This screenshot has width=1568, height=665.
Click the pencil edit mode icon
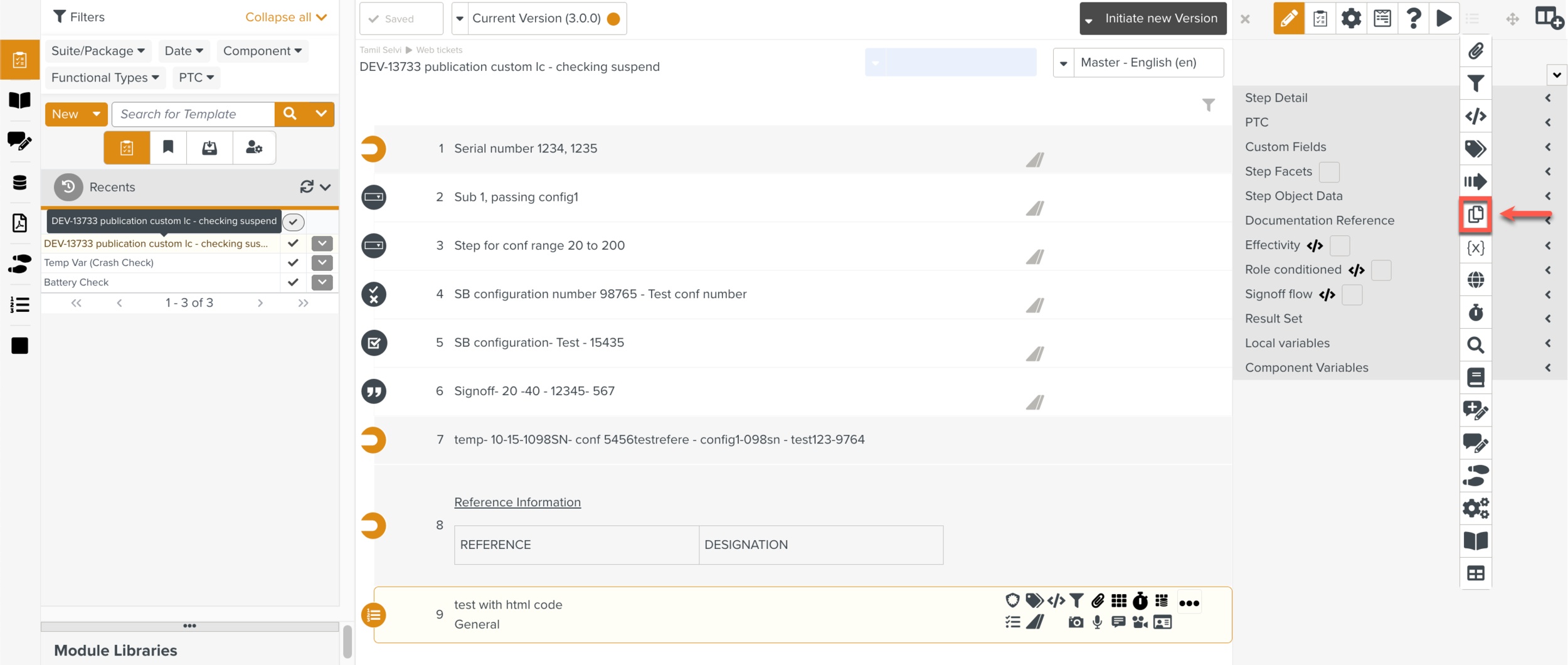(x=1288, y=18)
